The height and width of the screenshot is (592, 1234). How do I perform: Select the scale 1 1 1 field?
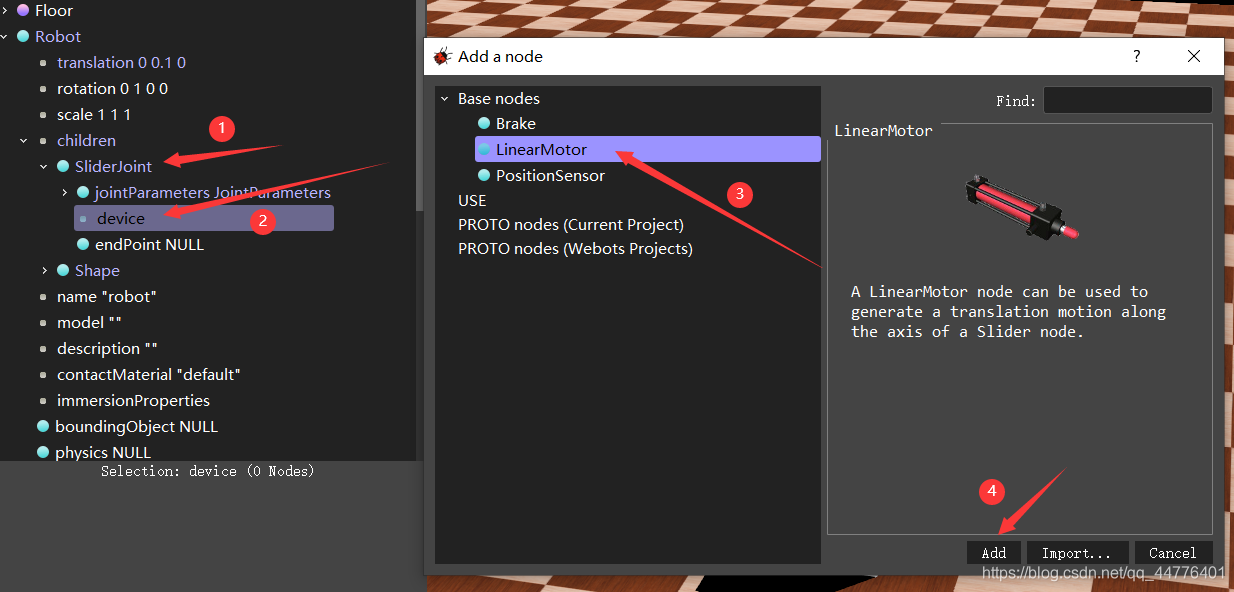94,114
